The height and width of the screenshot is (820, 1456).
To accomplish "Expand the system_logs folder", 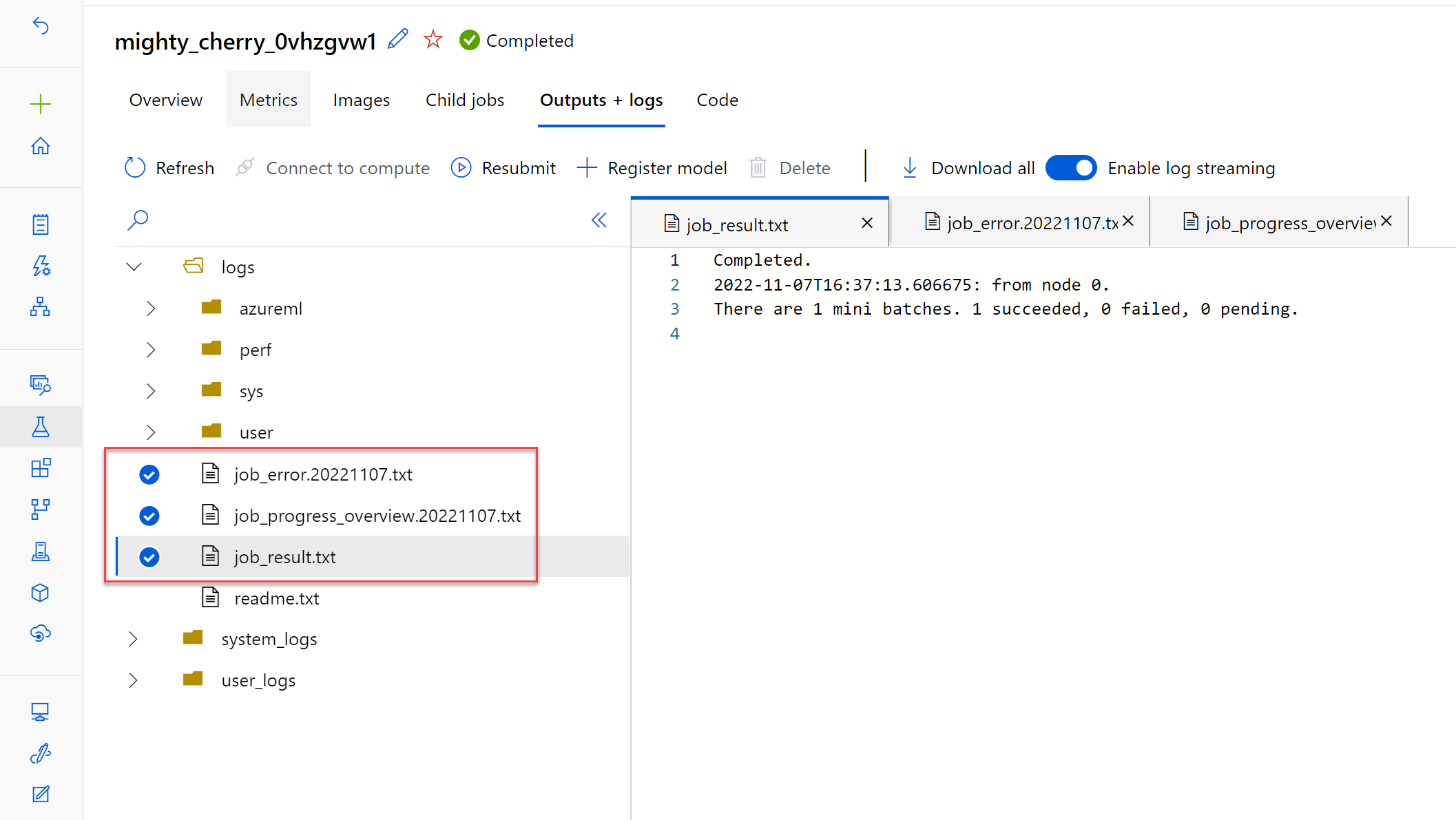I will [134, 639].
